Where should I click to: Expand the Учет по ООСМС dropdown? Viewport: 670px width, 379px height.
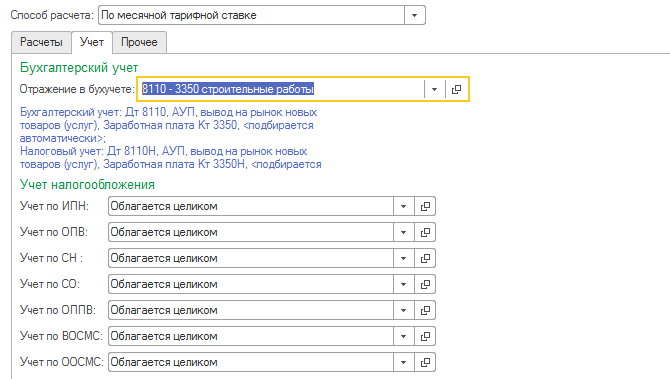pyautogui.click(x=403, y=362)
